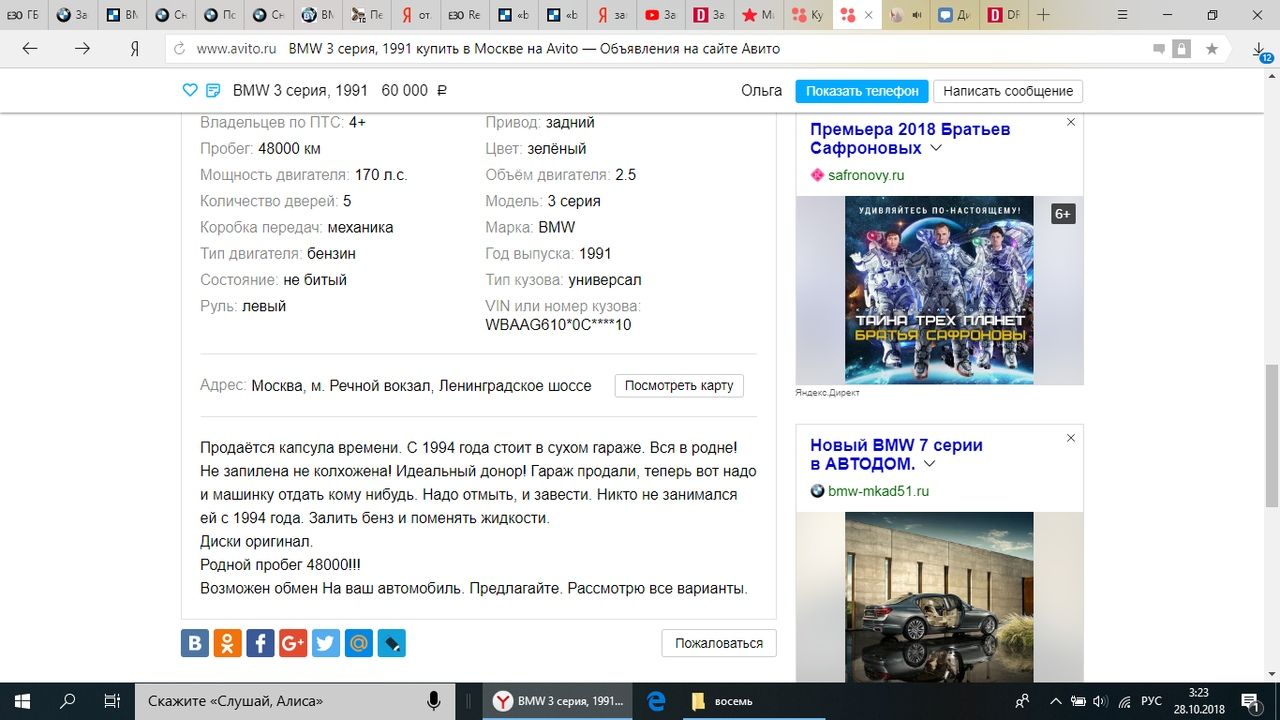This screenshot has width=1280, height=720.
Task: Open Windows search magnifier
Action: pyautogui.click(x=67, y=701)
